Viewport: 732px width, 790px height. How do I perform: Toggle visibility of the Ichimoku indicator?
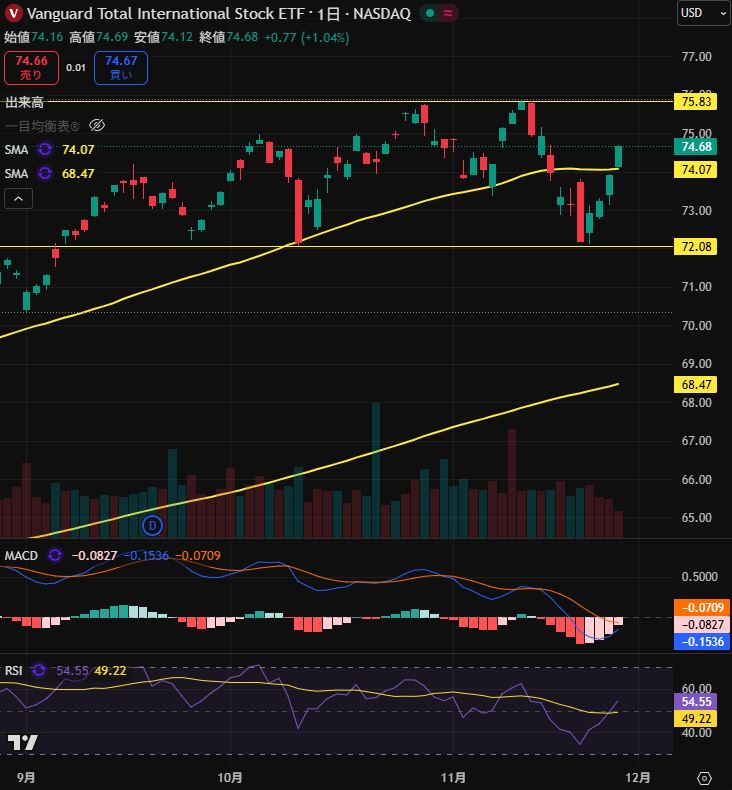(x=97, y=126)
